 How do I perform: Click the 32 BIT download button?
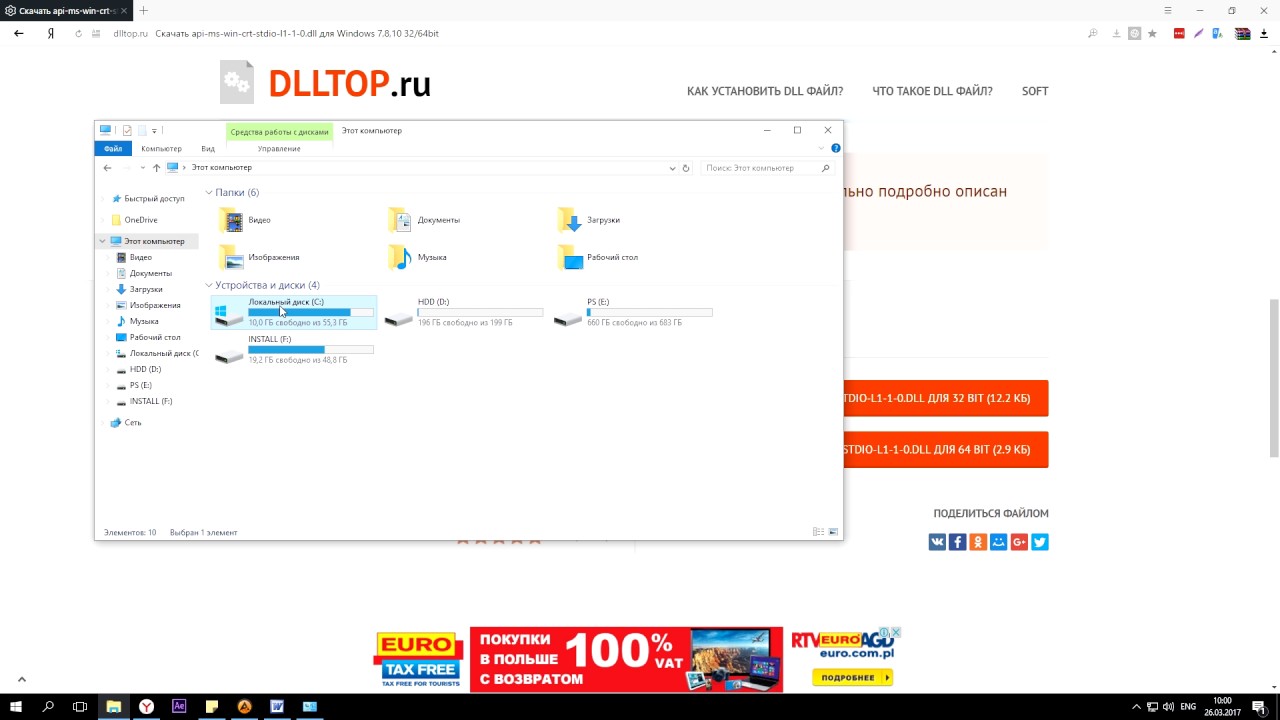point(946,398)
